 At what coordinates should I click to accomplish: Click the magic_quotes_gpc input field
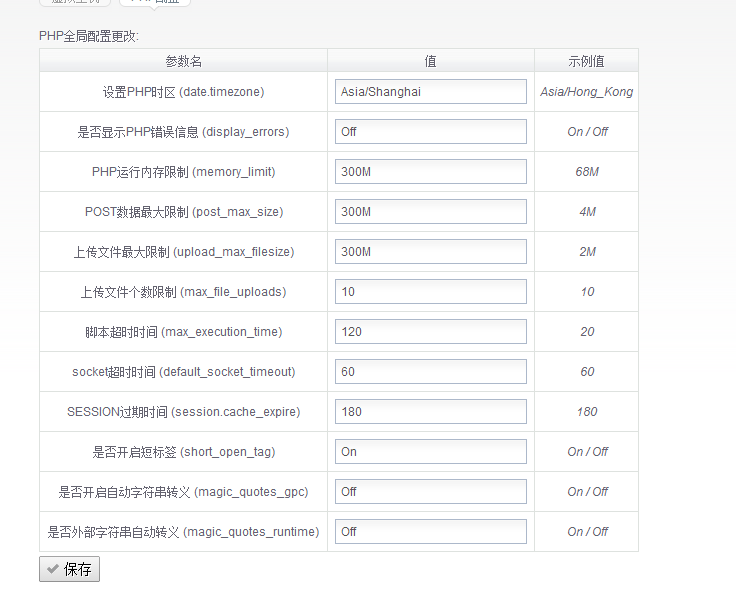430,492
